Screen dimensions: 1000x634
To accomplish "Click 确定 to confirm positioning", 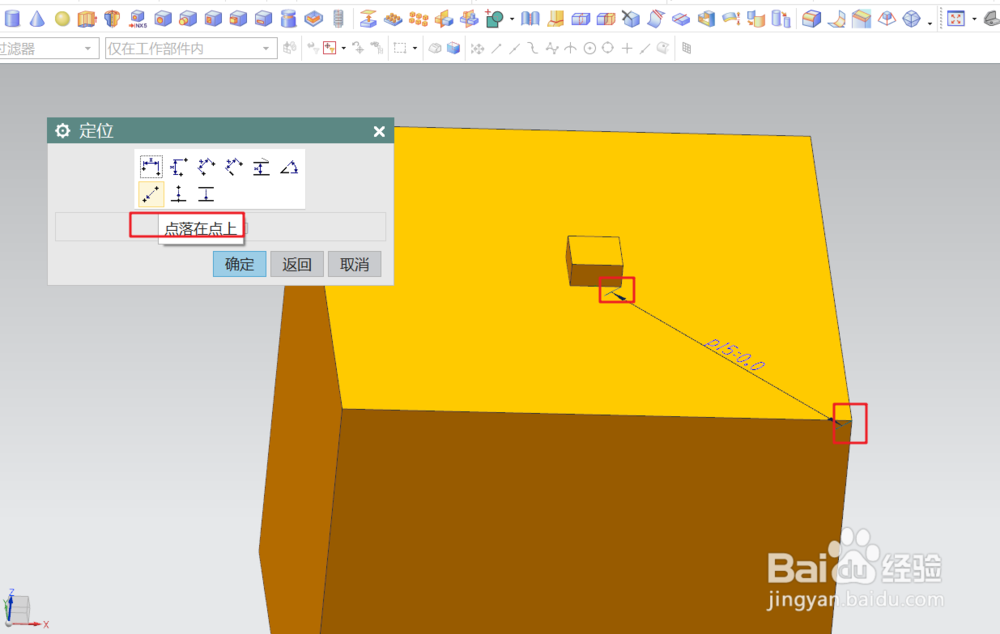I will (x=239, y=264).
